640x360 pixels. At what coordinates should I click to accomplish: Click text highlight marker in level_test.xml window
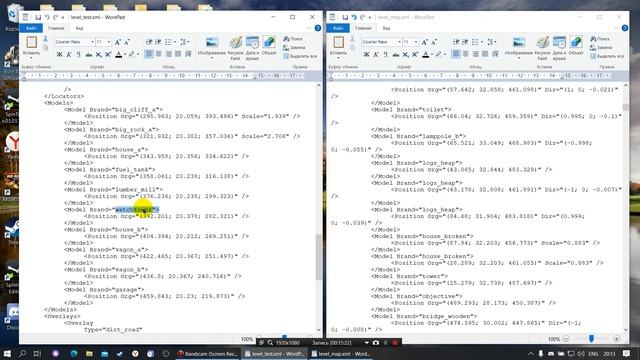coord(131,54)
